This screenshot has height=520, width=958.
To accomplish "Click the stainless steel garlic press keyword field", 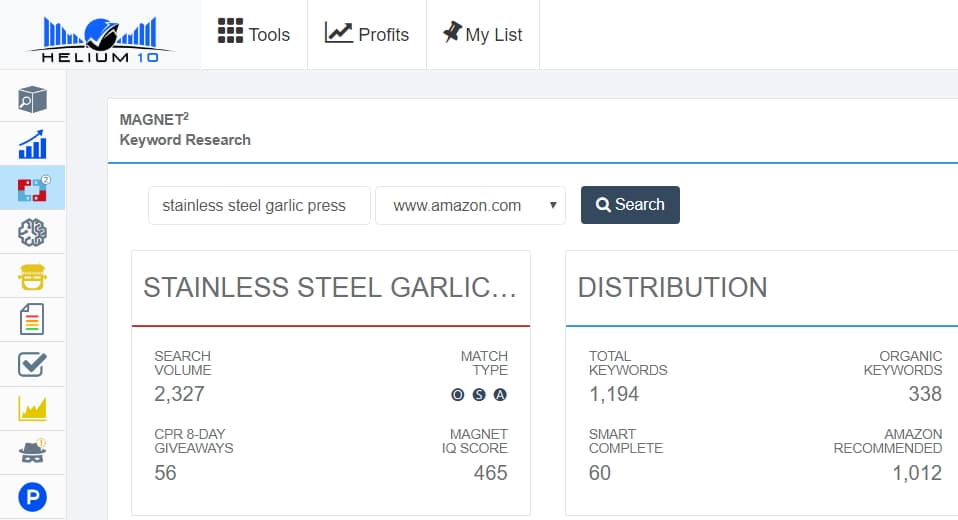I will 259,205.
